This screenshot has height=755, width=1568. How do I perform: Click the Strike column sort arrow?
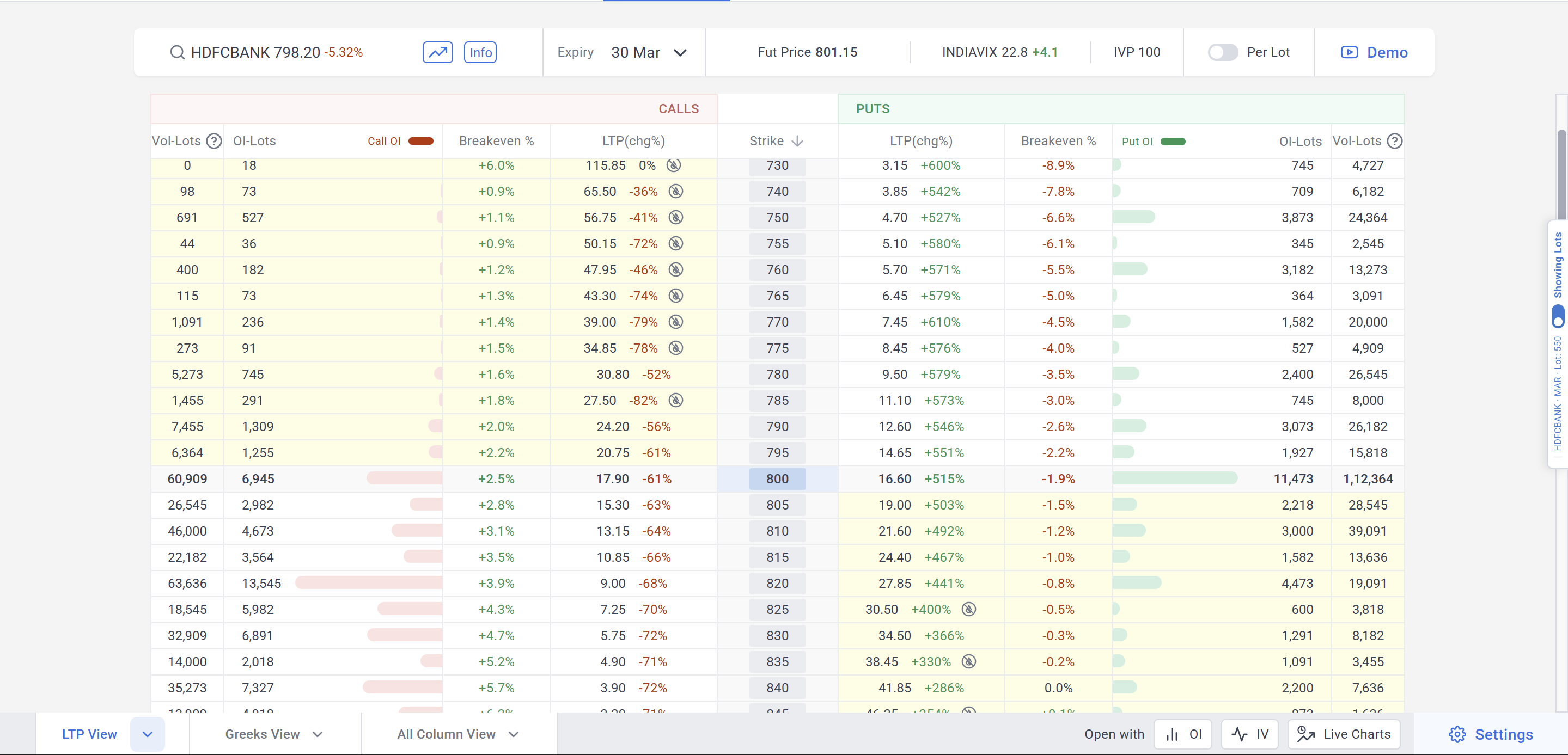click(x=797, y=141)
